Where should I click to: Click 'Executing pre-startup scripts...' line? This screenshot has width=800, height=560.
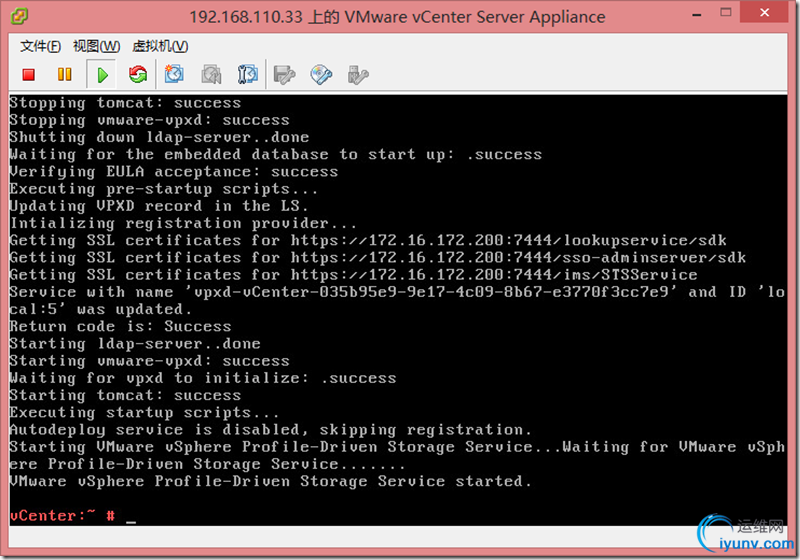164,189
